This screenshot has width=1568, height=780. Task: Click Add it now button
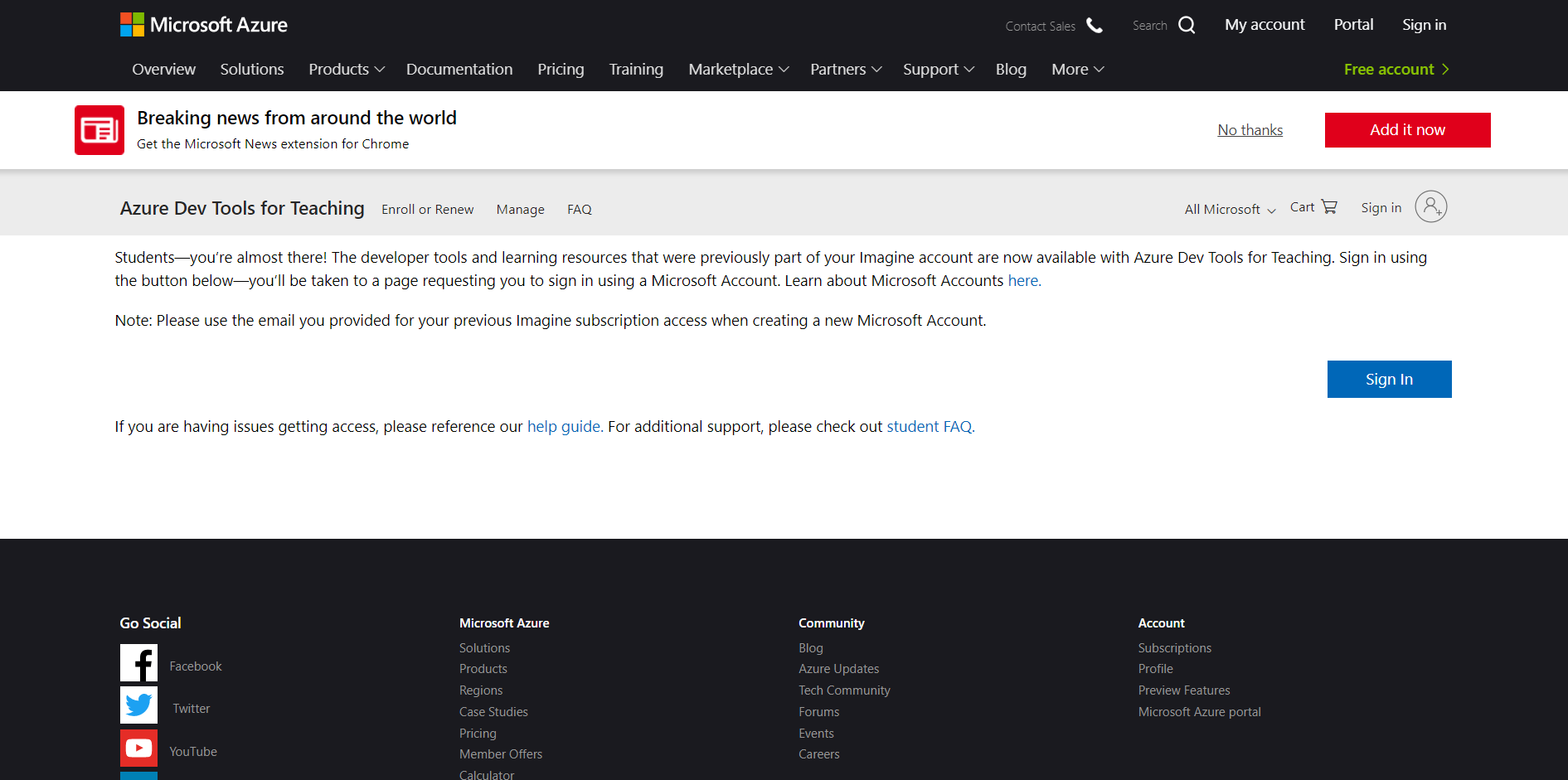click(x=1408, y=130)
